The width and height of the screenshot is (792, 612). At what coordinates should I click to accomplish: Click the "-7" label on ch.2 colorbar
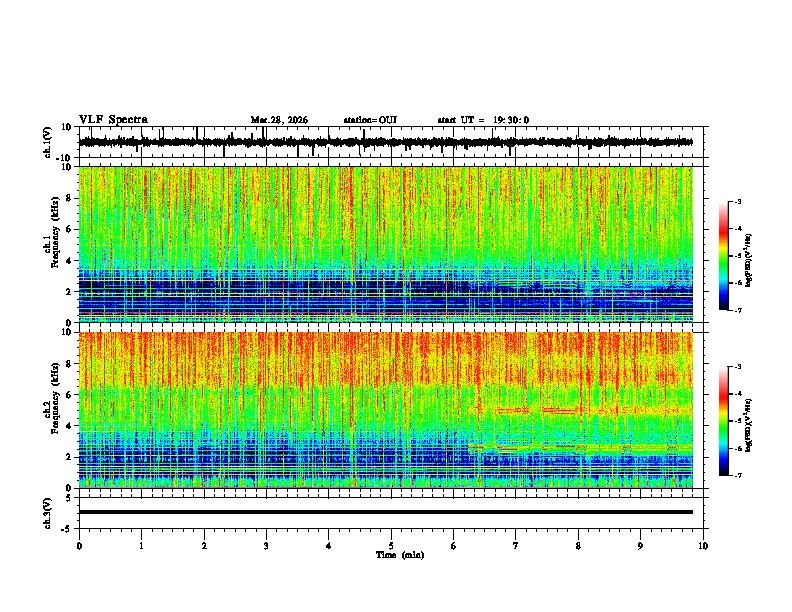tap(737, 475)
